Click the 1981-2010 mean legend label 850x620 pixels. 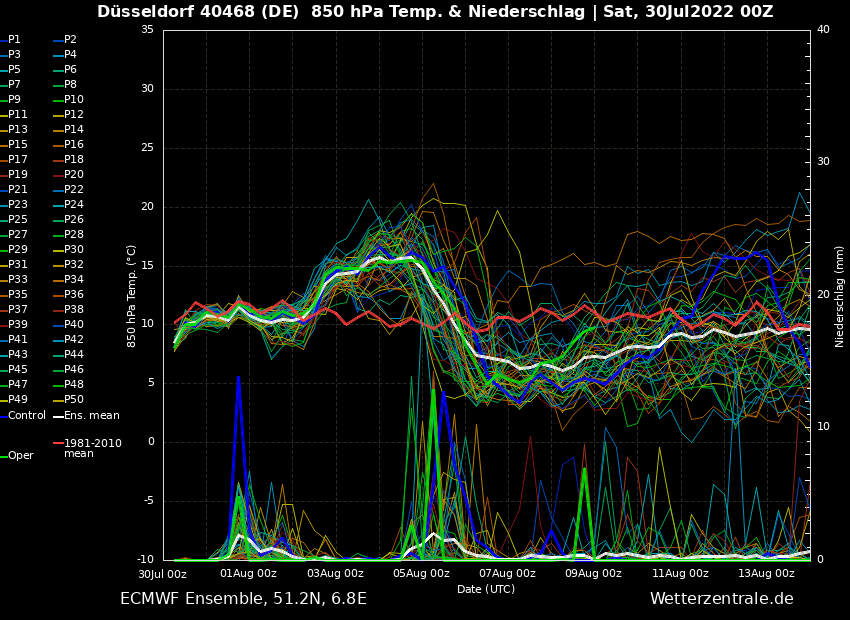[92, 448]
